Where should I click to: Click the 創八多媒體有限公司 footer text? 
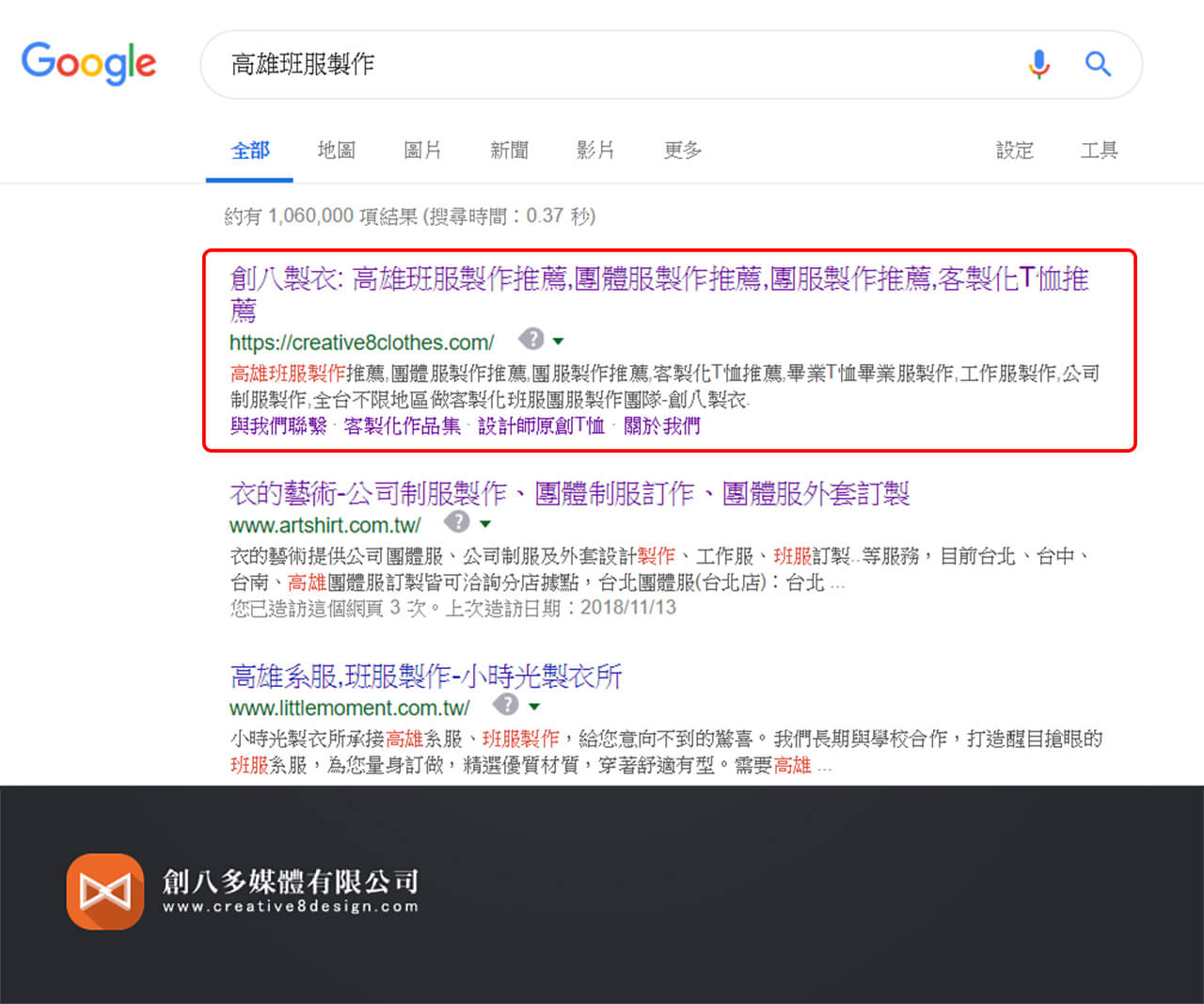click(x=291, y=881)
